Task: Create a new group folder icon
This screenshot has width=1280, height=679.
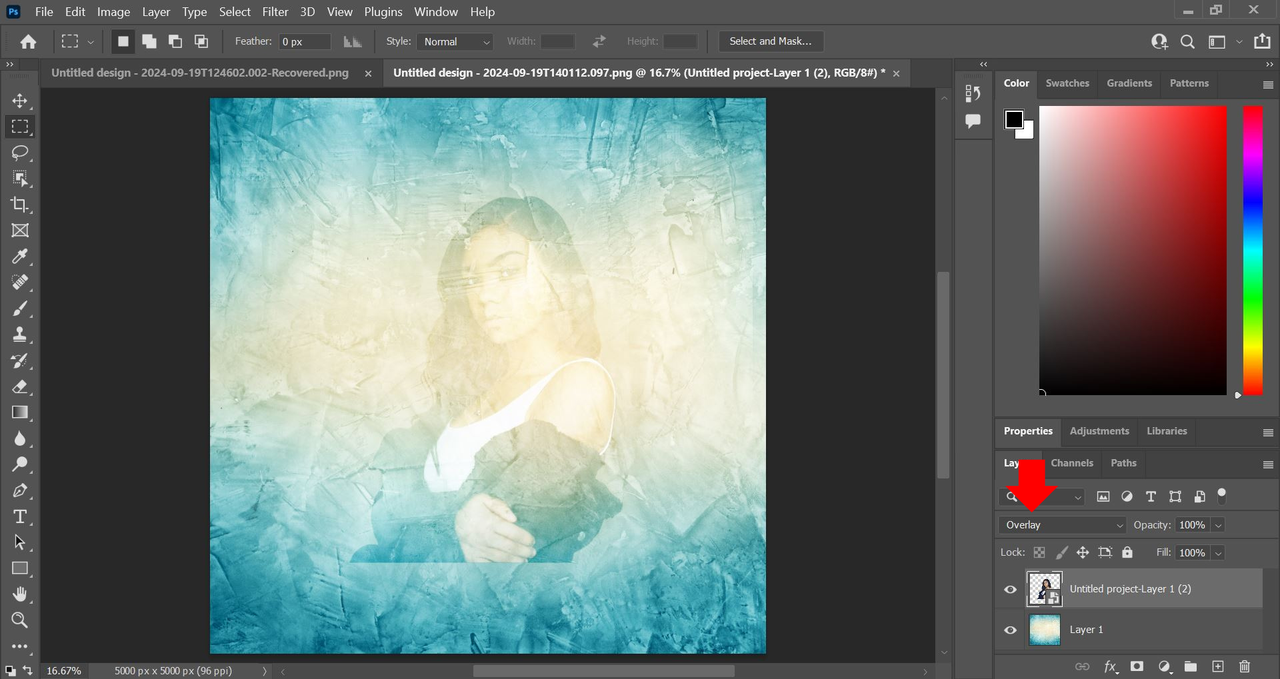Action: [1191, 666]
